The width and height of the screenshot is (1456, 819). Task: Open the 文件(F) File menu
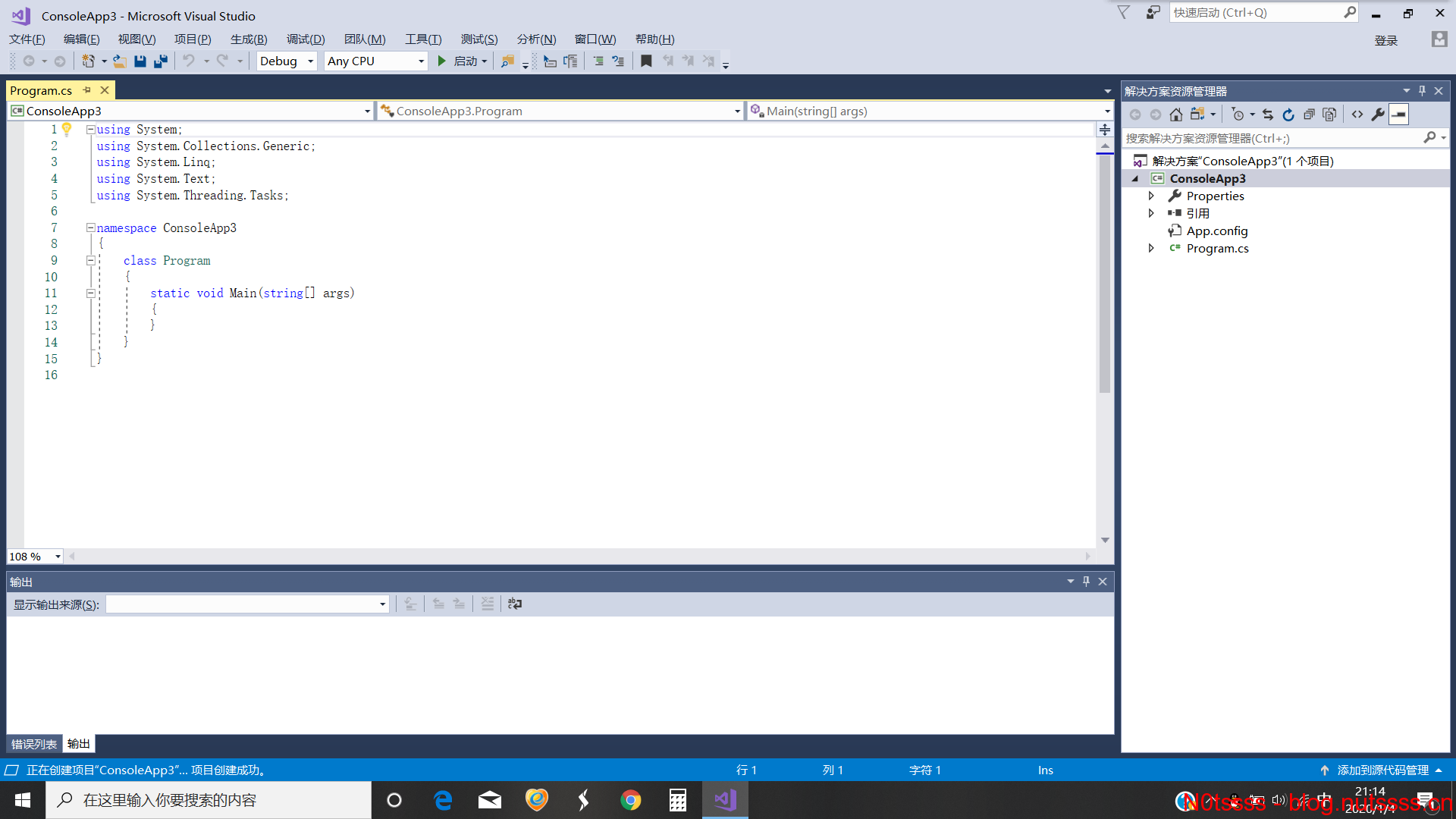27,39
